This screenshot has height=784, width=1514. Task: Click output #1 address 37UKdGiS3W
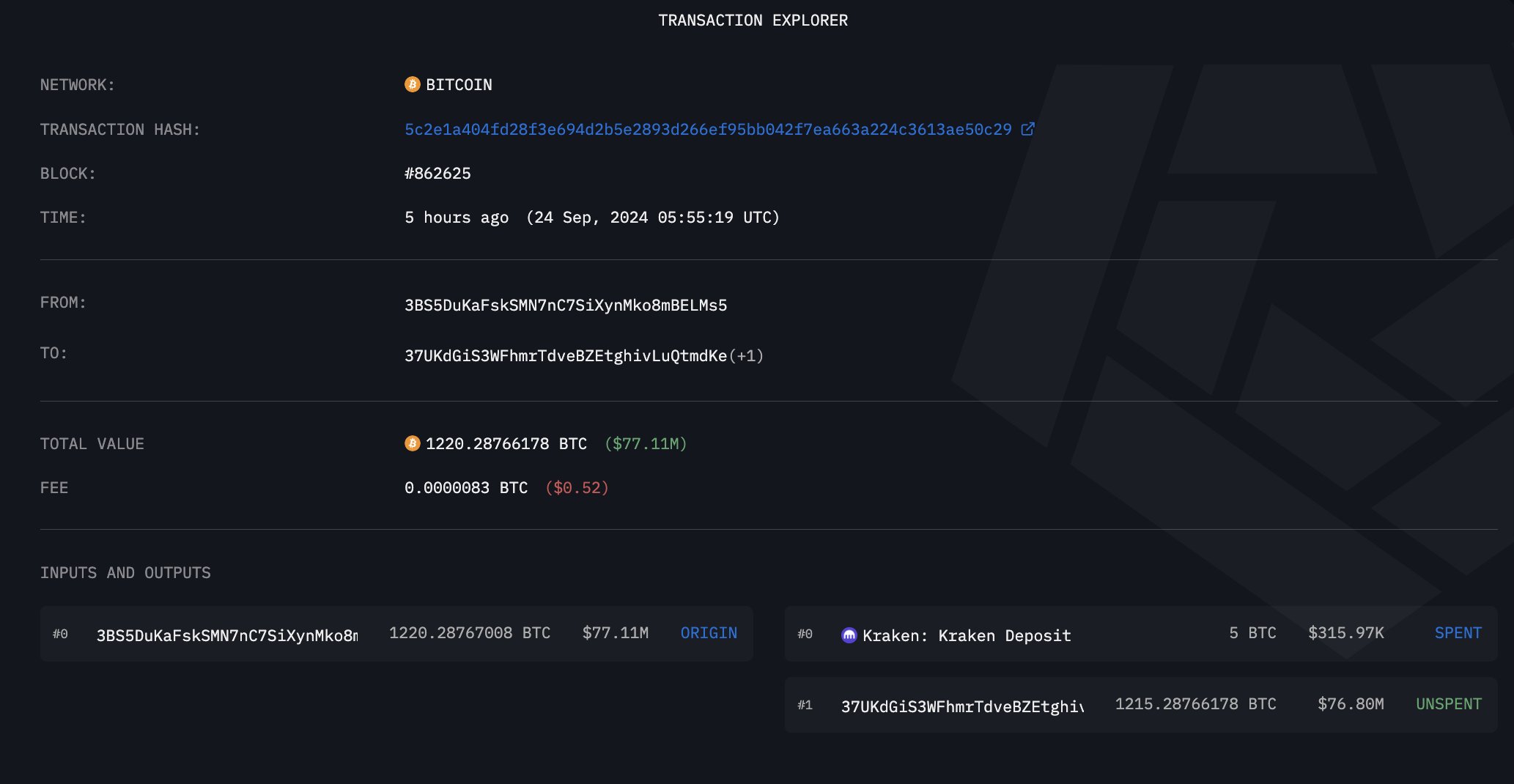click(962, 706)
